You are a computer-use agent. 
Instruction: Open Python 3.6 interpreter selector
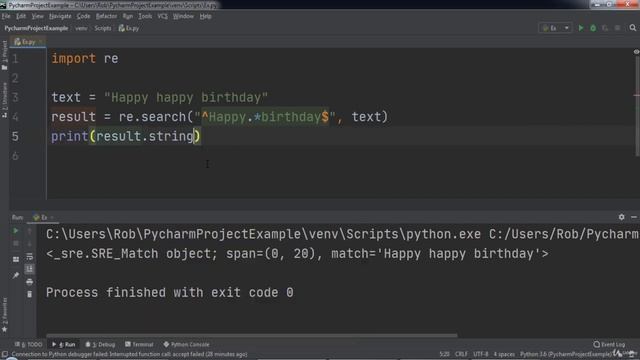coord(566,354)
